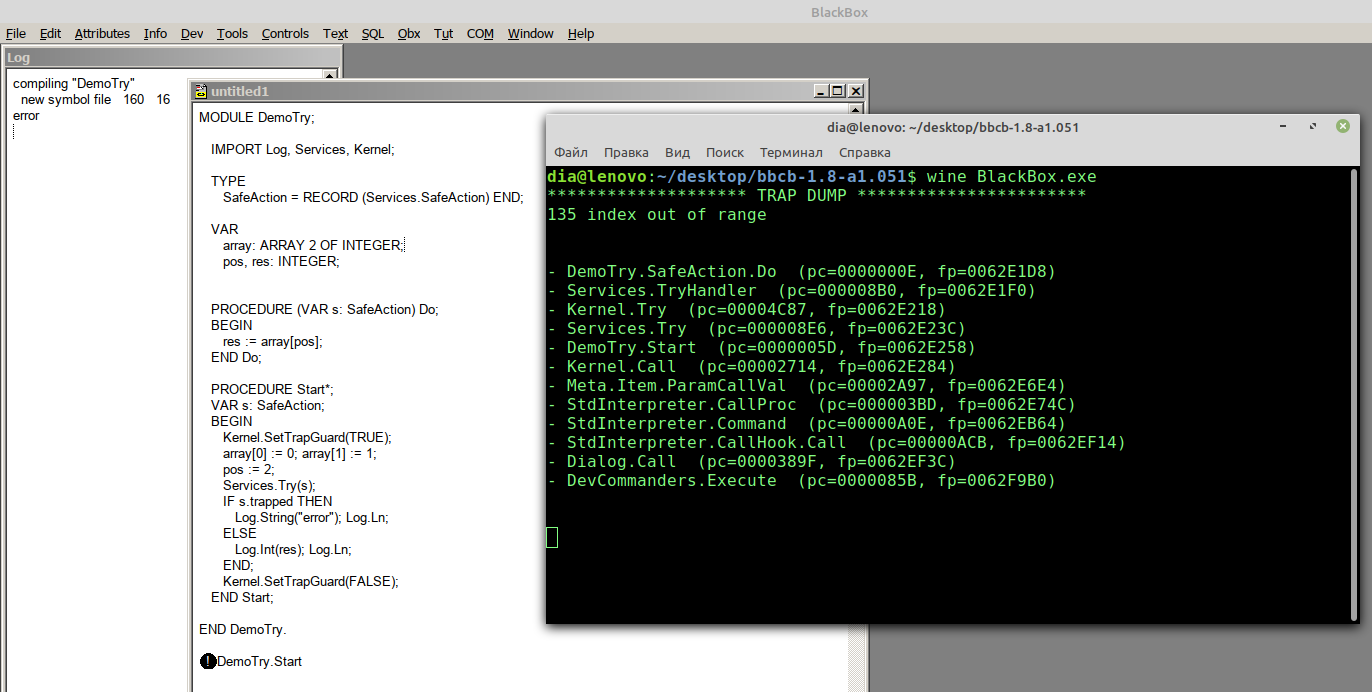Click the untitled1 document icon in title bar

coord(201,91)
